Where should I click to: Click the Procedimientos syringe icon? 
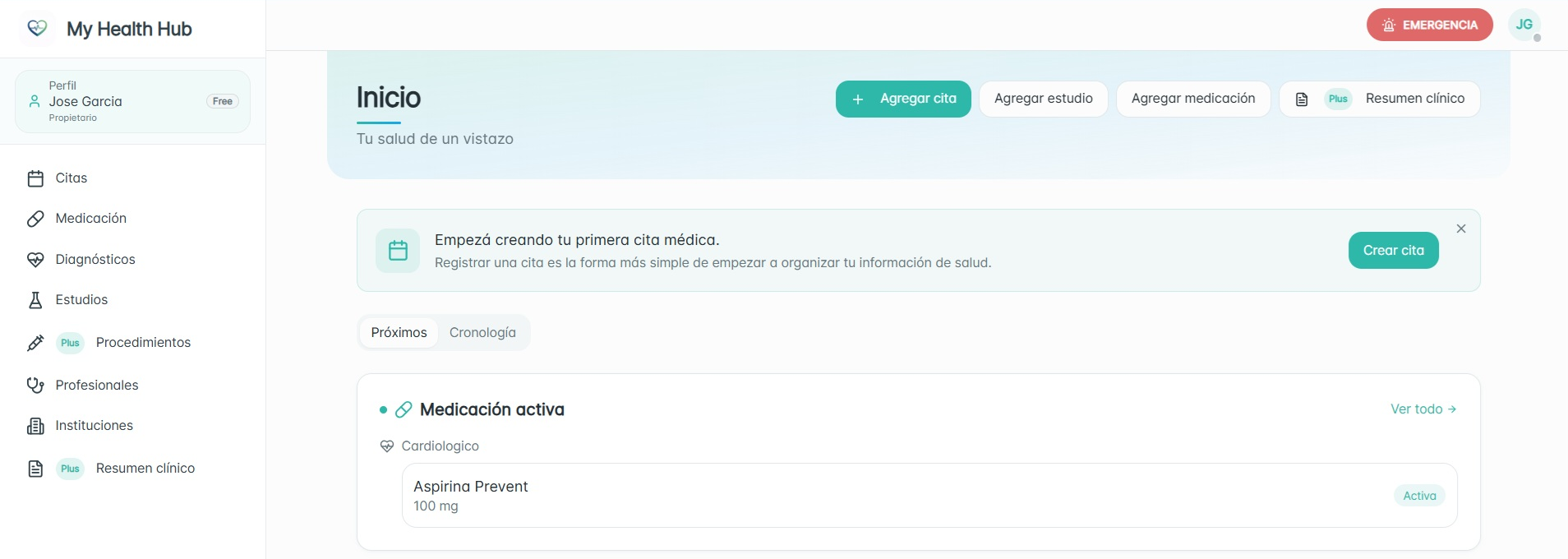(35, 343)
